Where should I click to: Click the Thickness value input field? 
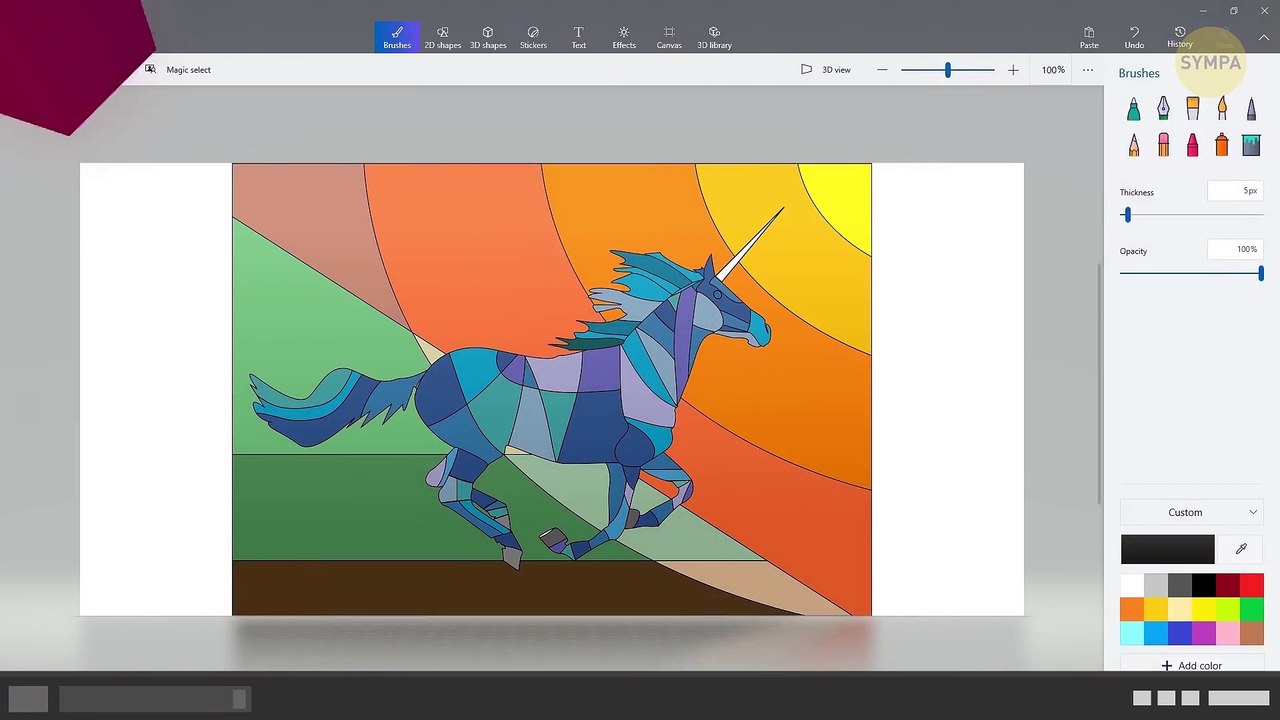tap(1236, 191)
